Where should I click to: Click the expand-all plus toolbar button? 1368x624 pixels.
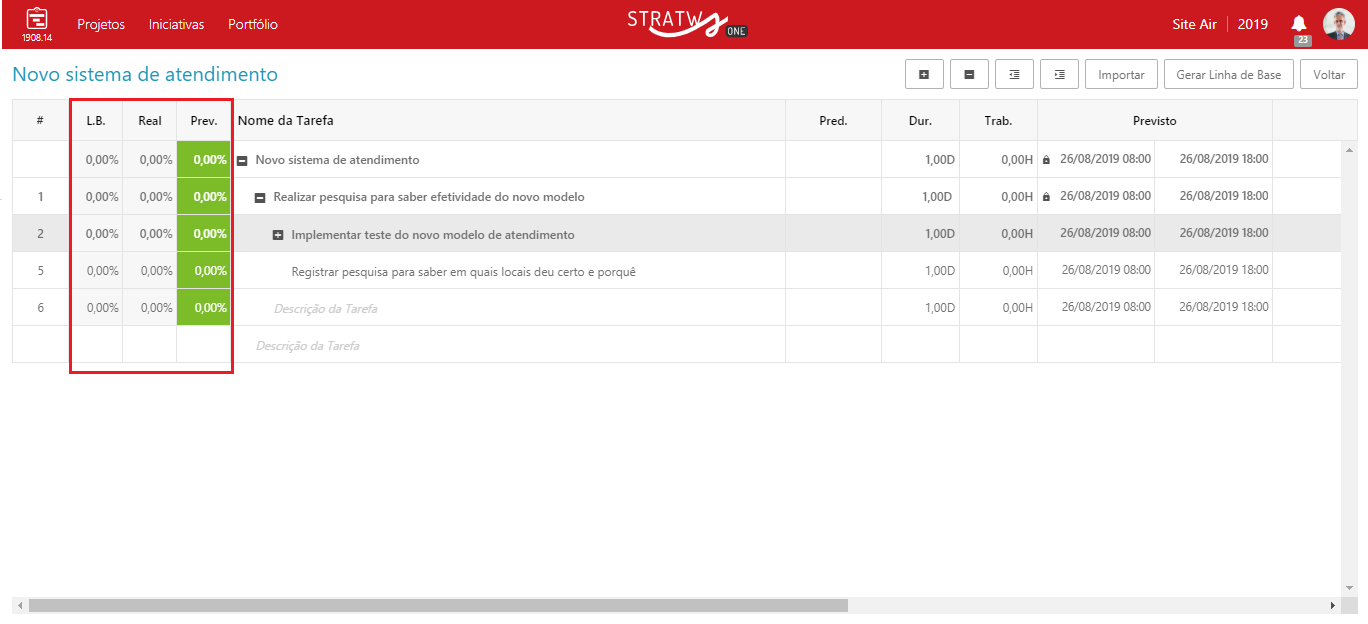[924, 75]
